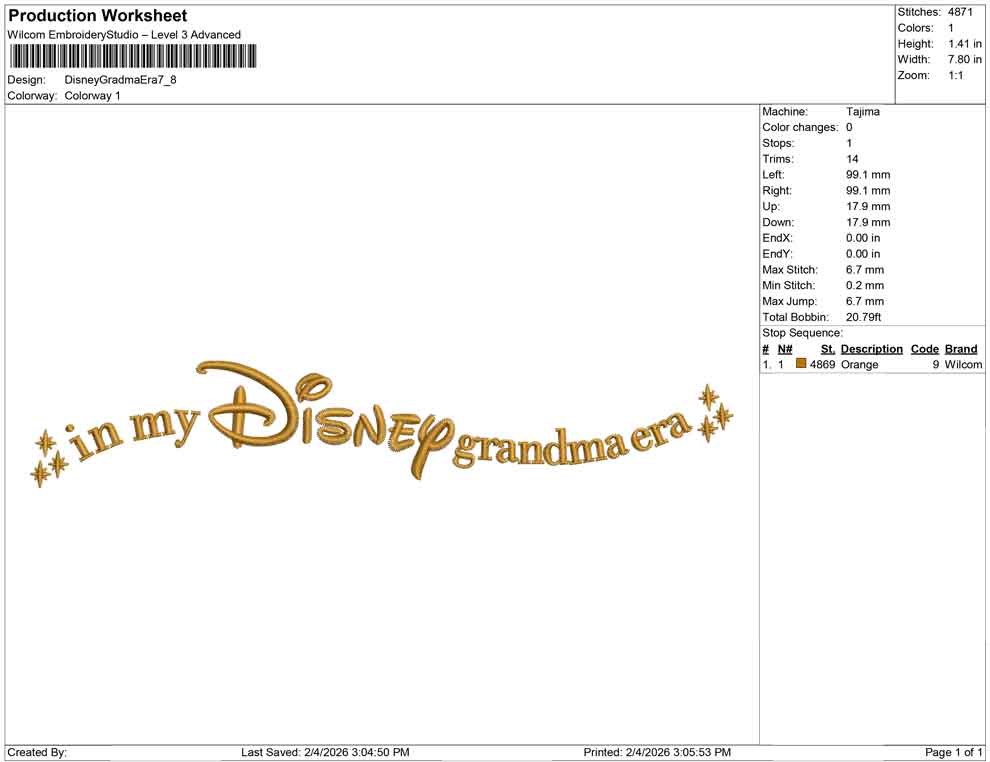Click the Code column header link
Viewport: 990px width, 762px height.
925,348
